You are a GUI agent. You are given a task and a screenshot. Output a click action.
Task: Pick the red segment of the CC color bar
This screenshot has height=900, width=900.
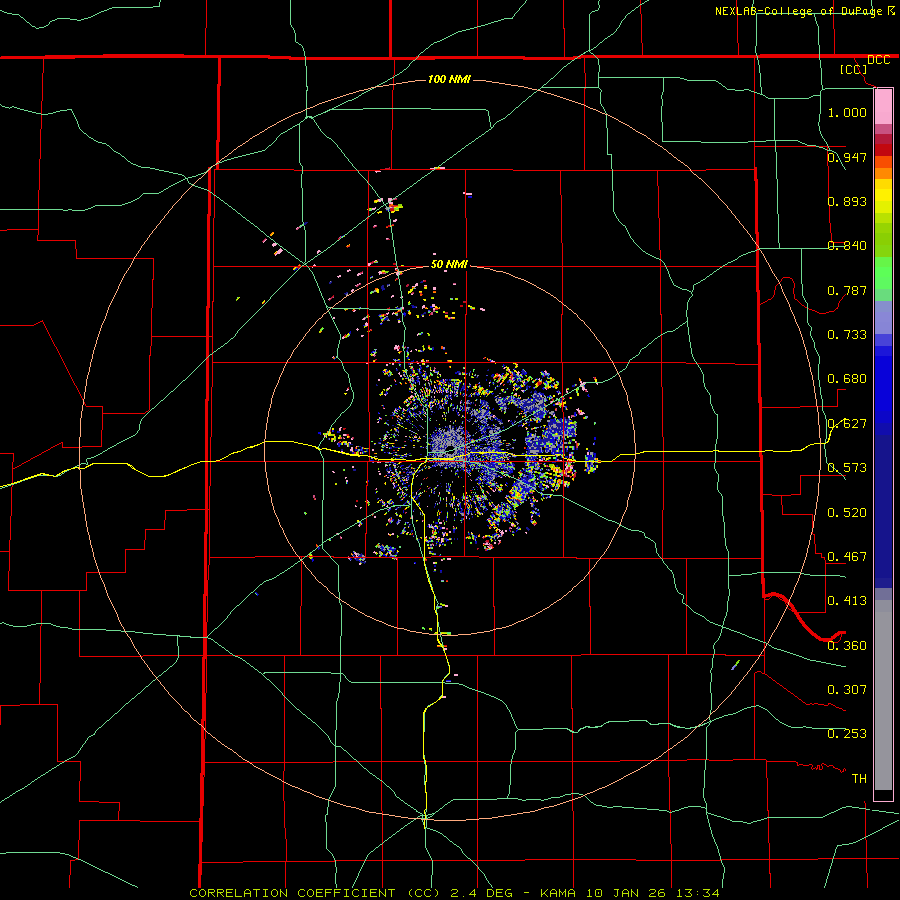[x=883, y=149]
